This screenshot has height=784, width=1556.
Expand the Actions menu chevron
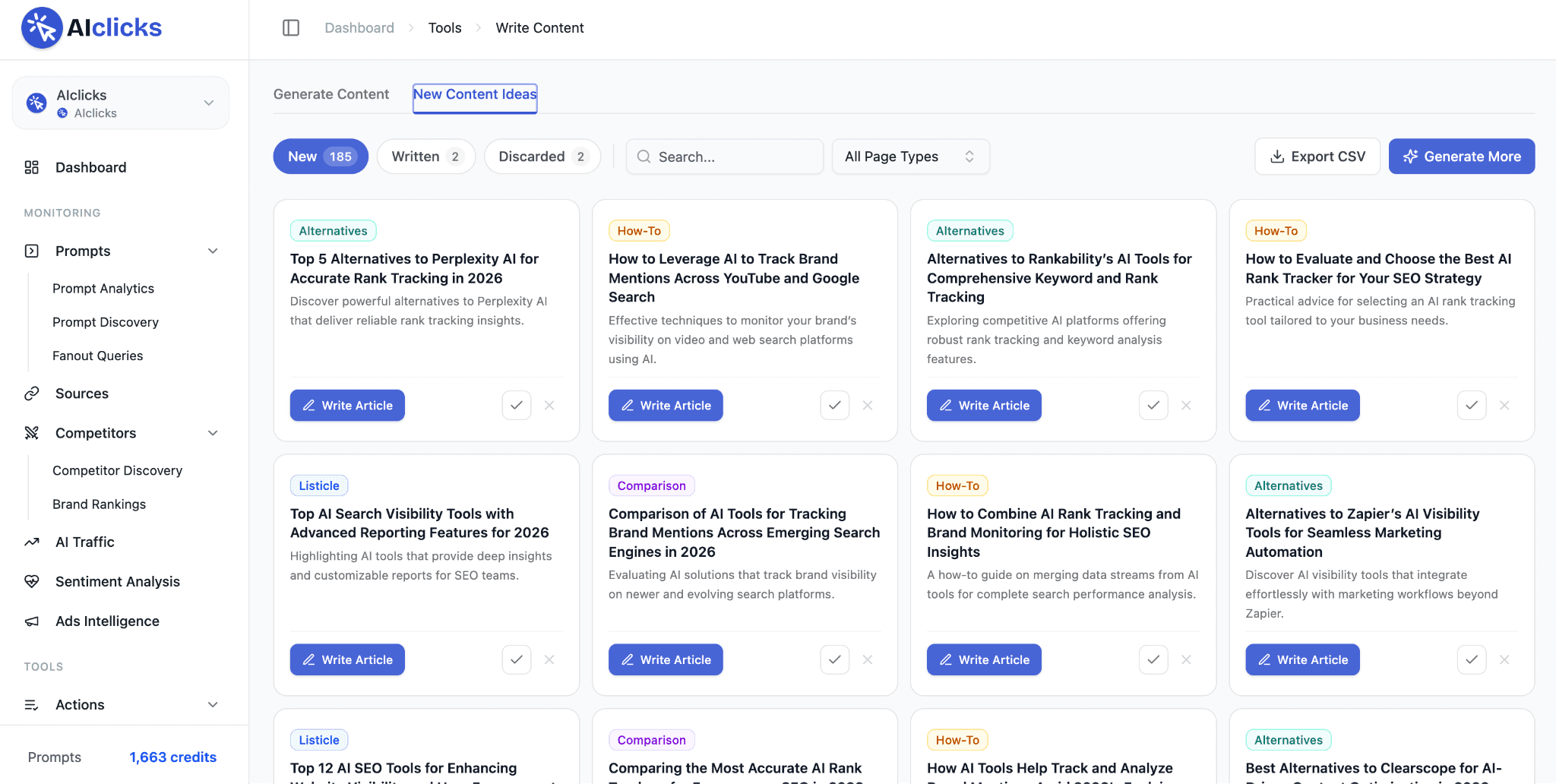coord(213,705)
